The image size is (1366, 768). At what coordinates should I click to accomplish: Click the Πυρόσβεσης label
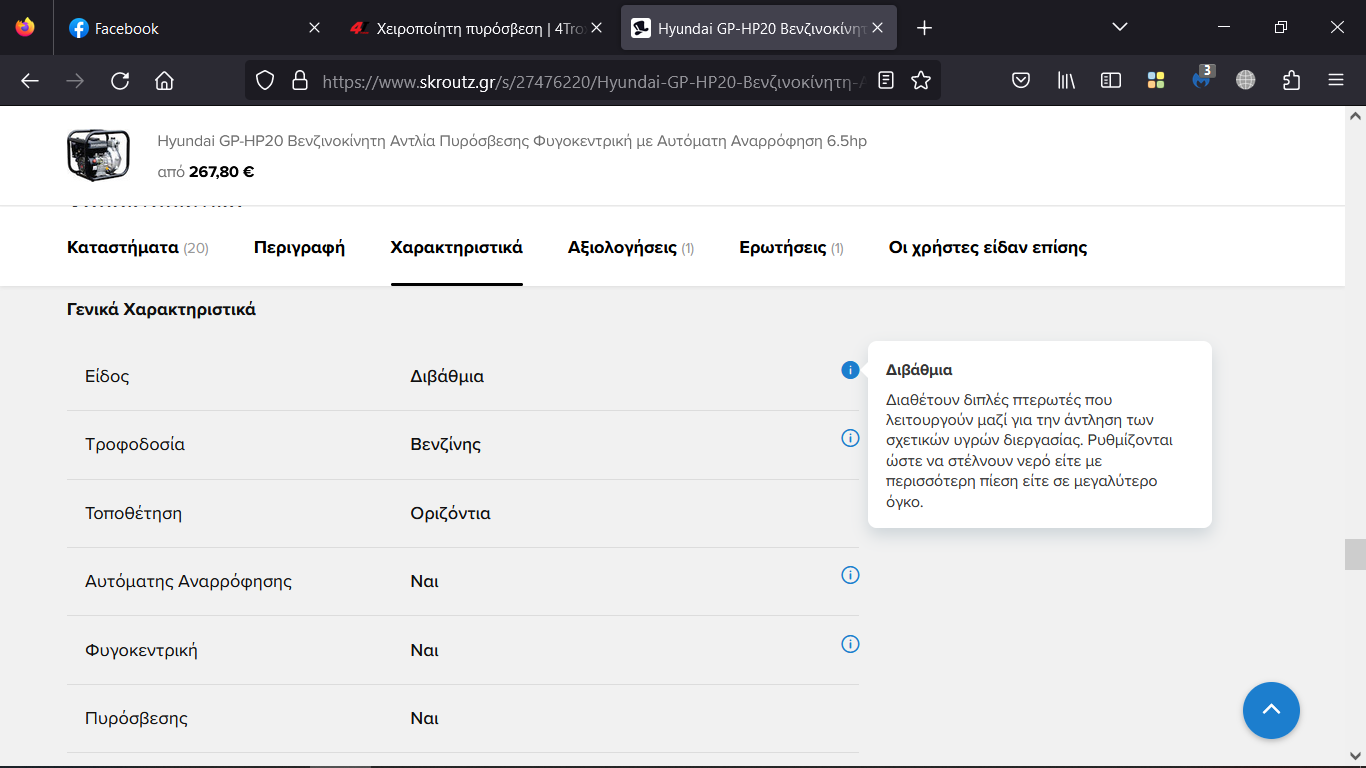136,718
